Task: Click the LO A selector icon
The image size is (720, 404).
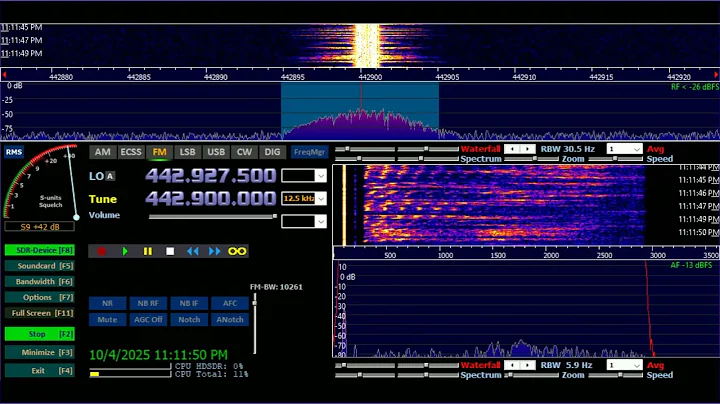Action: pos(110,176)
